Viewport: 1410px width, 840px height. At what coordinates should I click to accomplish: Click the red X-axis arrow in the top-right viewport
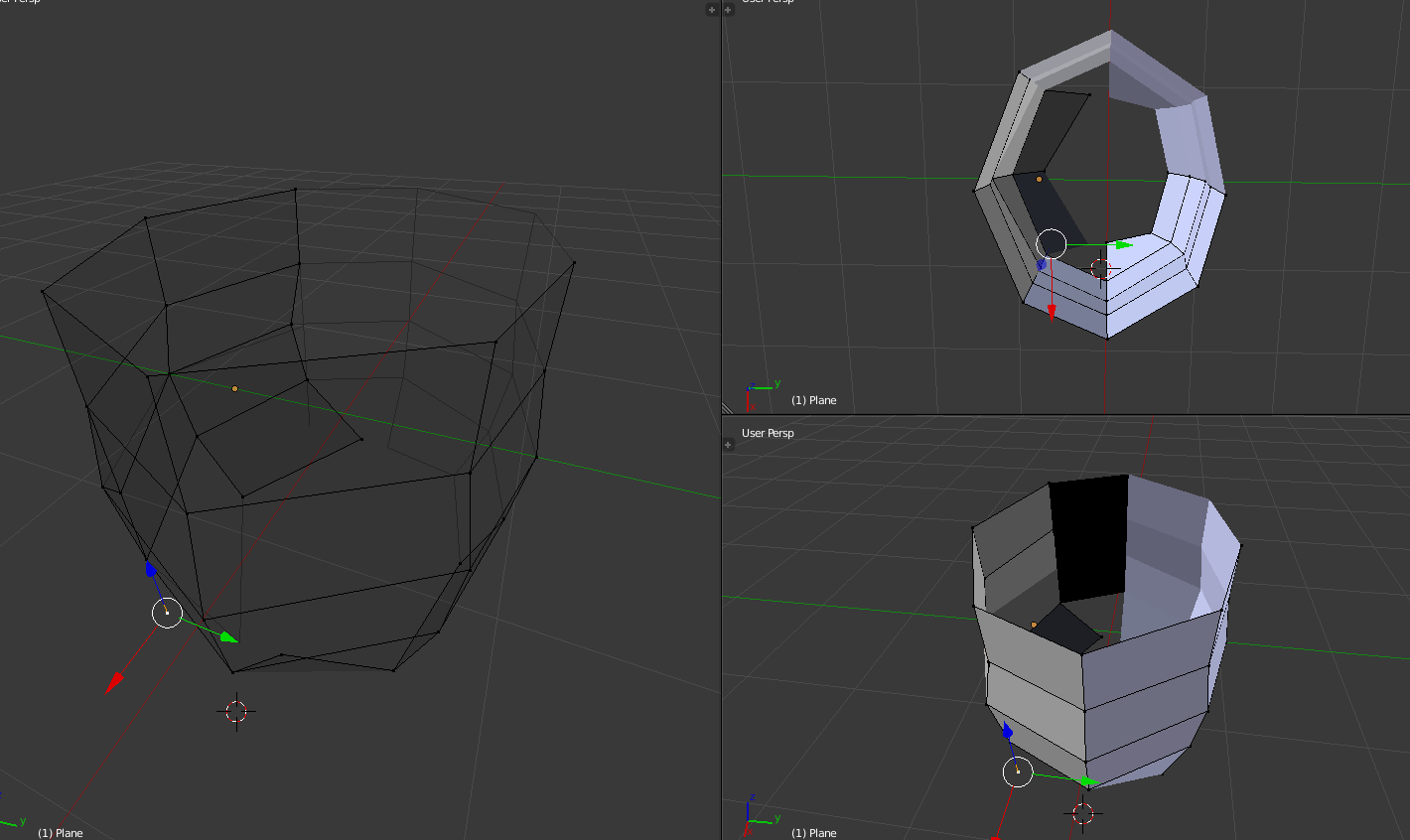pos(1053,312)
